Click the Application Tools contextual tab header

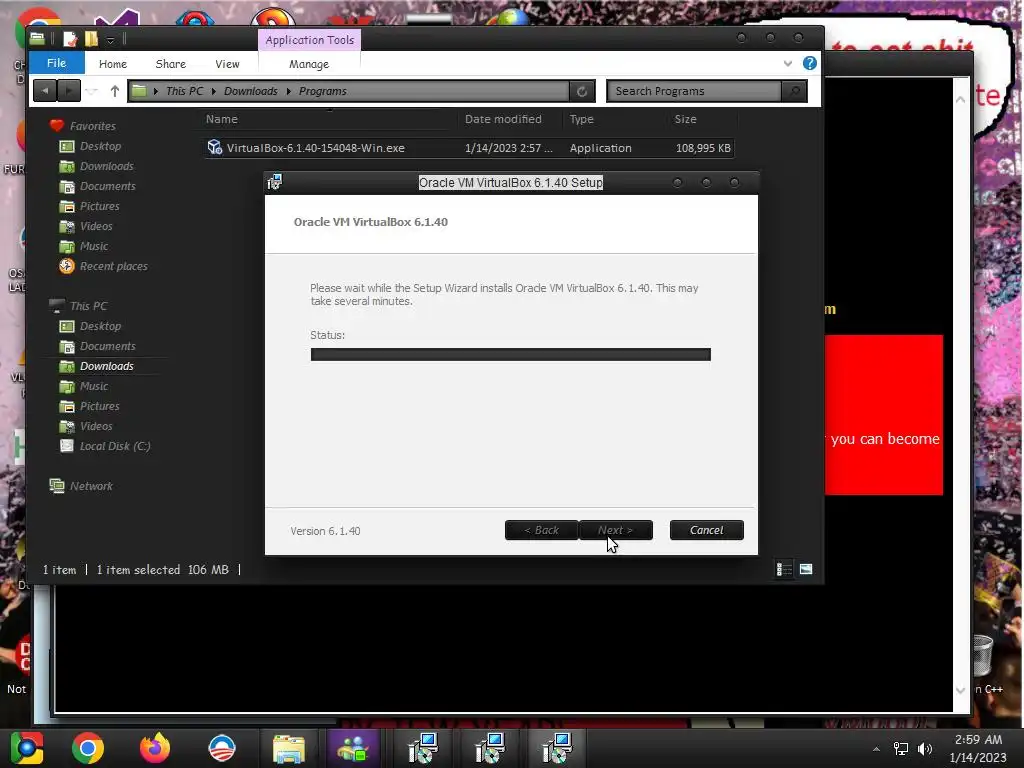(310, 40)
